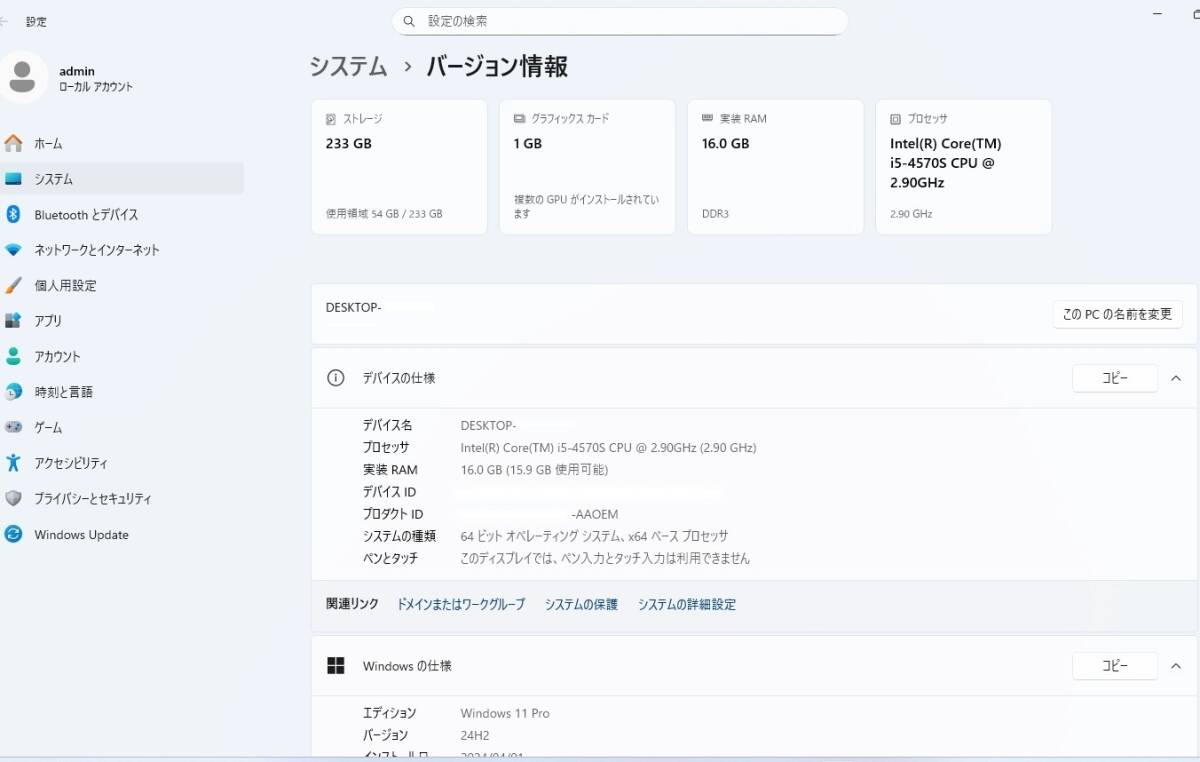The width and height of the screenshot is (1200, 762).
Task: Click the デバイス名 DESKTOP- value
Action: (x=488, y=426)
